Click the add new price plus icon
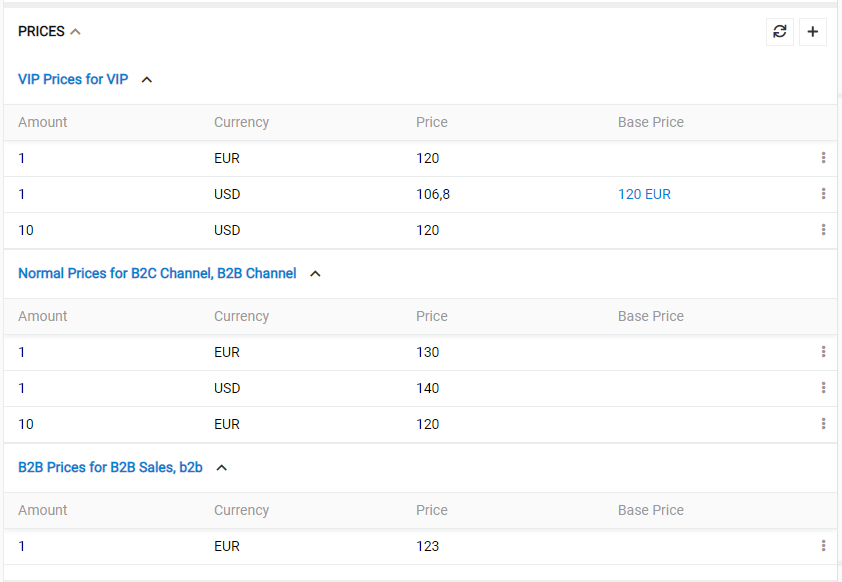 (x=812, y=31)
